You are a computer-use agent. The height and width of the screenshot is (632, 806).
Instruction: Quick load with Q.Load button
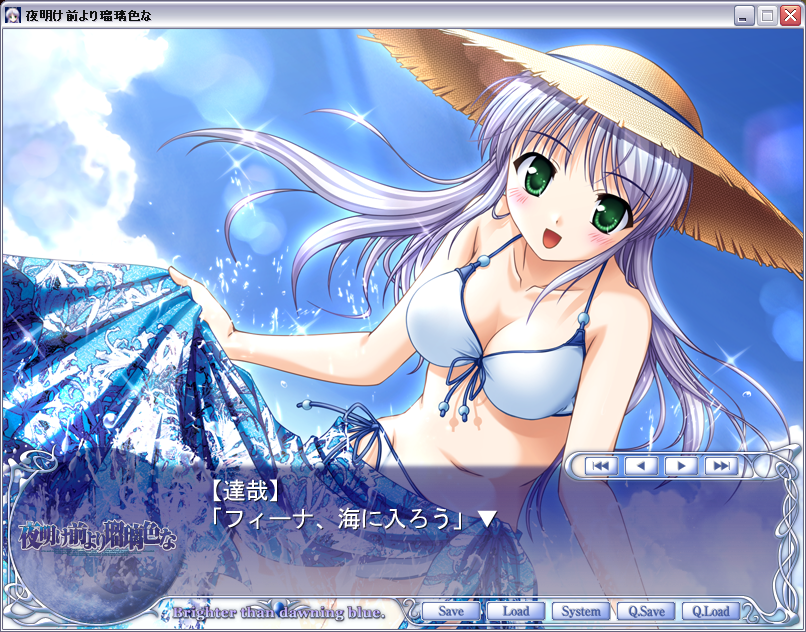pyautogui.click(x=711, y=611)
